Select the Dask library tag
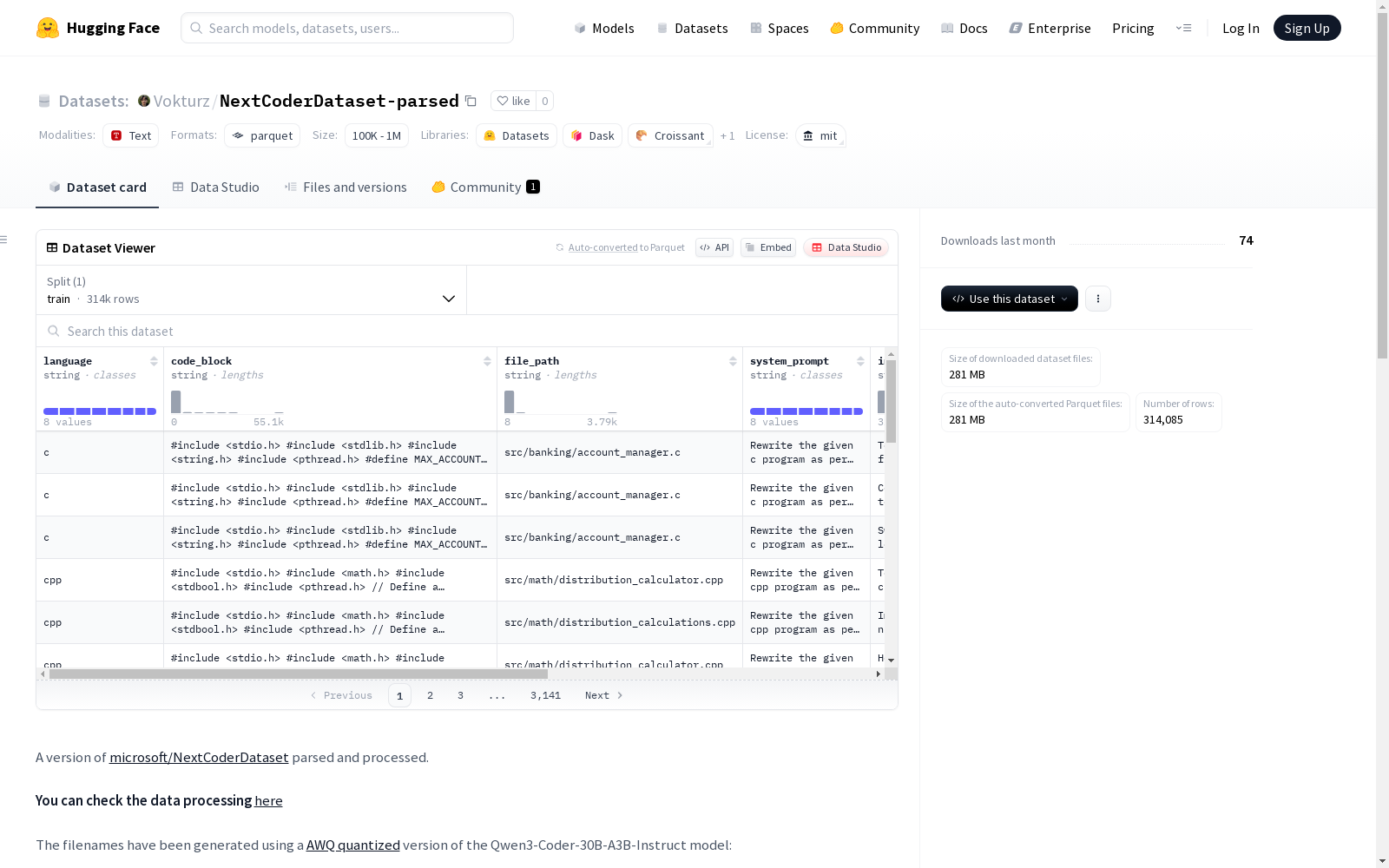 click(x=593, y=135)
